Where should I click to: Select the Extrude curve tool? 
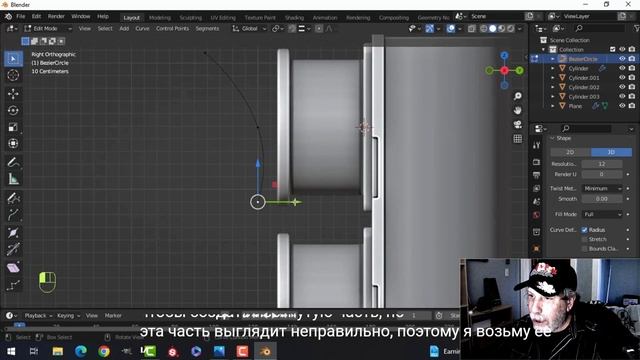13,214
